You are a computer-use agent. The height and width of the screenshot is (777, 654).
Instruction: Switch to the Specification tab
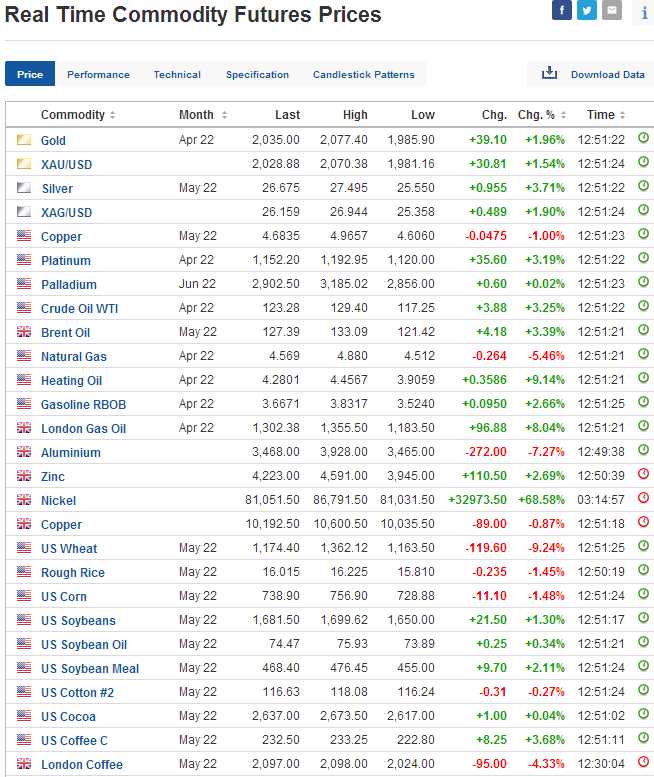[257, 75]
